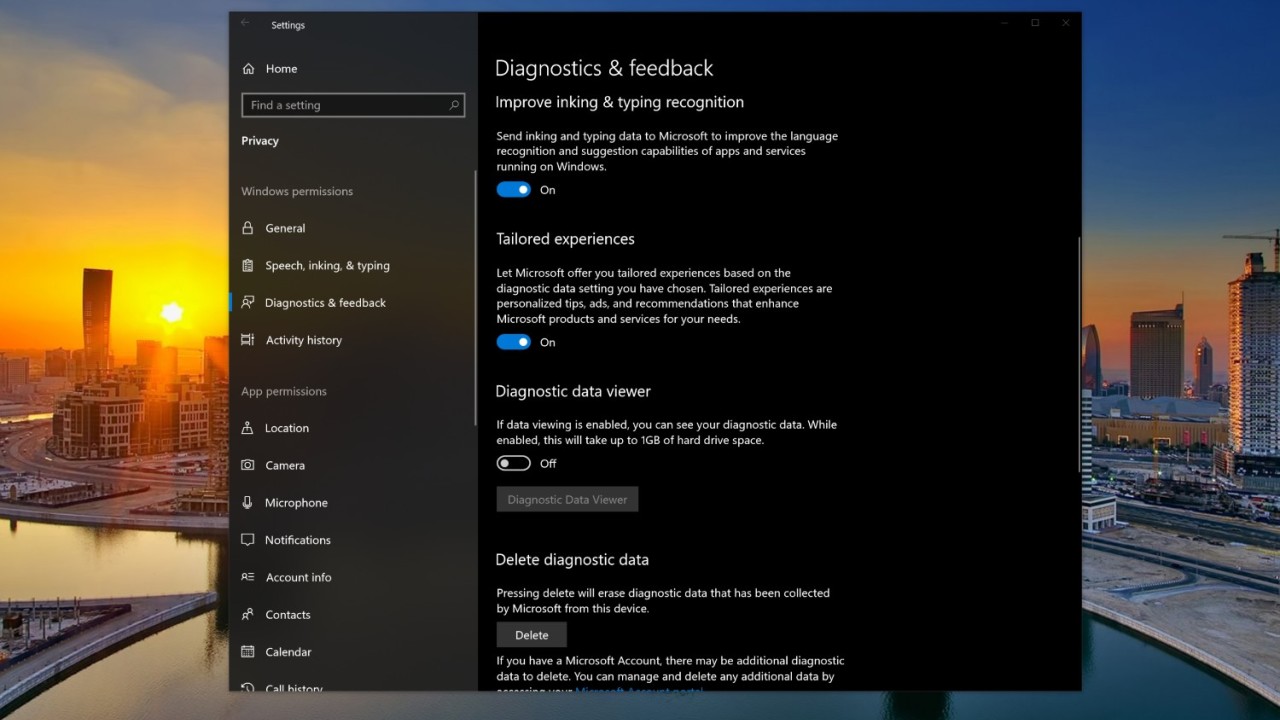Click the Find a setting search box
Image resolution: width=1280 pixels, height=720 pixels.
353,105
